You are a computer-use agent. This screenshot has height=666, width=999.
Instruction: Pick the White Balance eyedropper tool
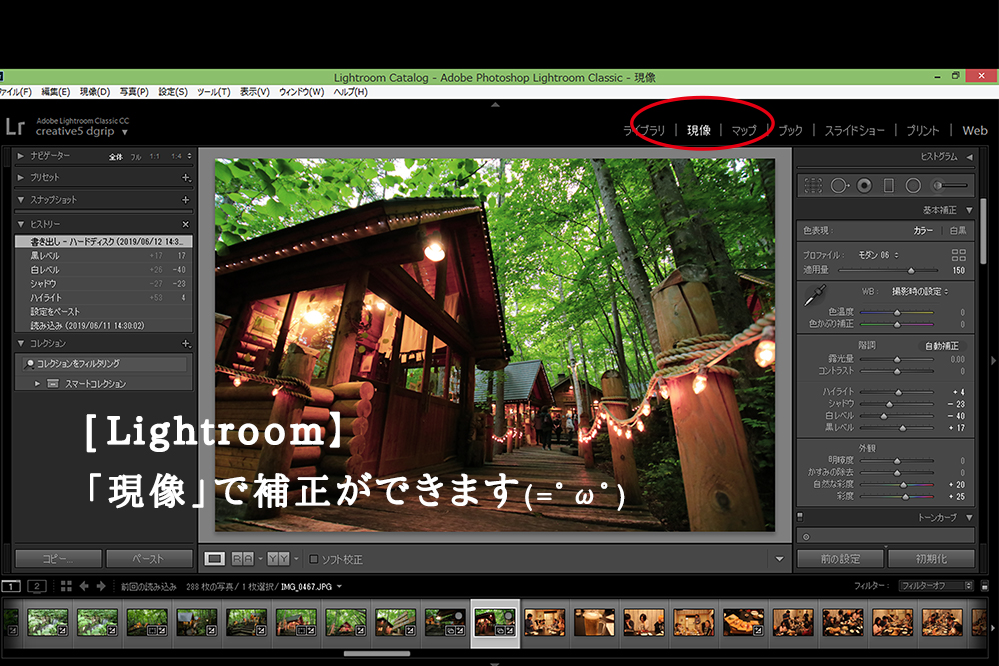815,296
